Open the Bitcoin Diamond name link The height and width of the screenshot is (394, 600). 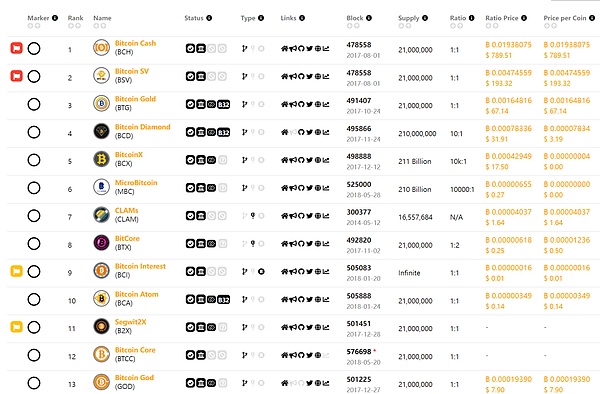coord(142,127)
